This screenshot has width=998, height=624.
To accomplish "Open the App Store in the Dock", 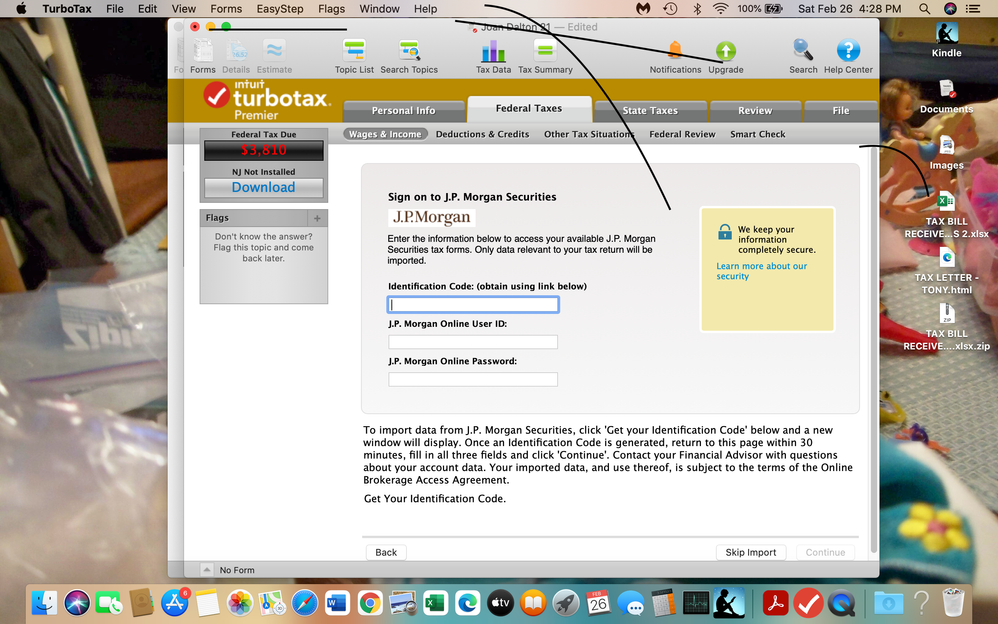I will (174, 602).
